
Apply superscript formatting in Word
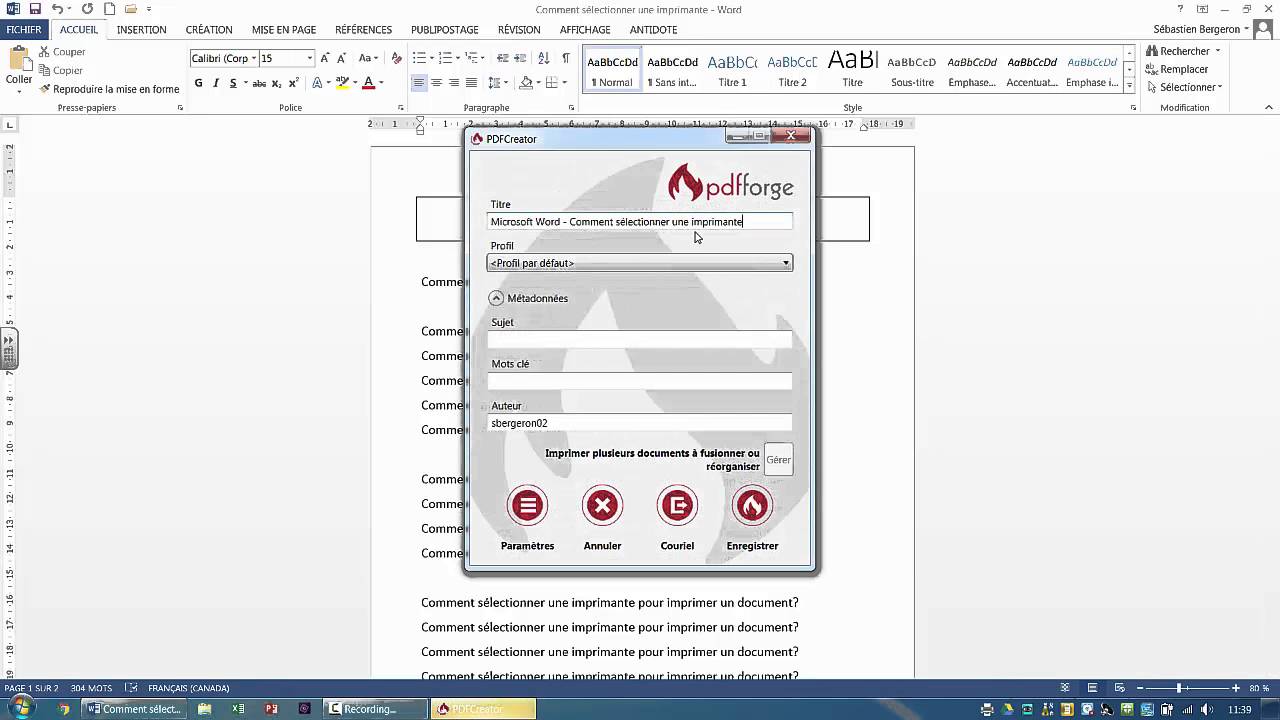click(293, 83)
